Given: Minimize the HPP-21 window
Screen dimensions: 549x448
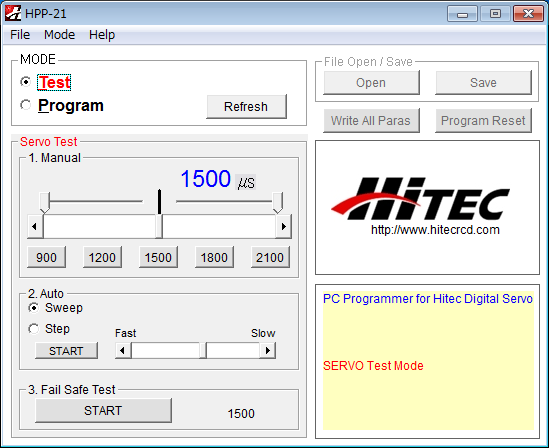Looking at the screenshot, I should click(x=463, y=14).
